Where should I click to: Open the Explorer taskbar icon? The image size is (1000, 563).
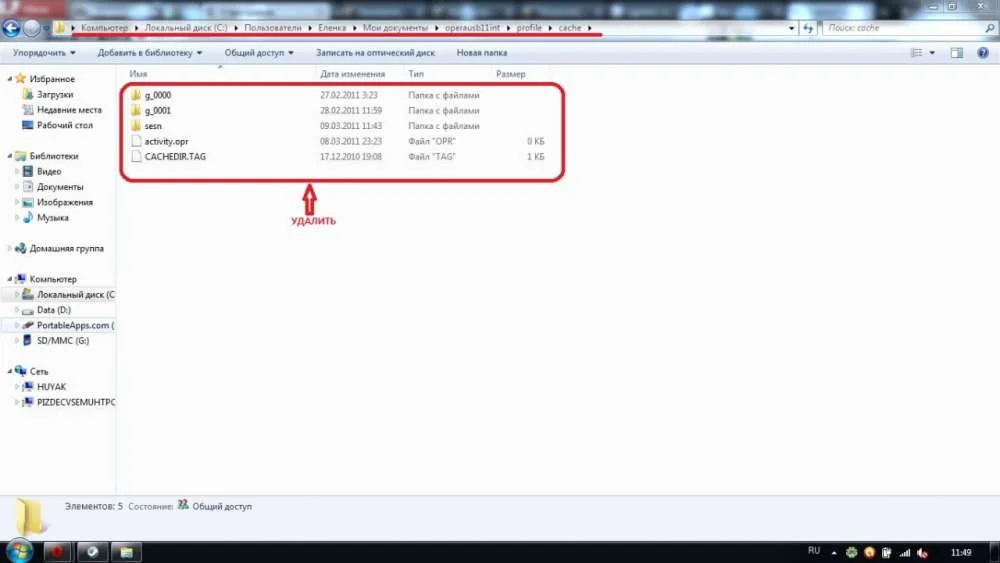pos(126,552)
